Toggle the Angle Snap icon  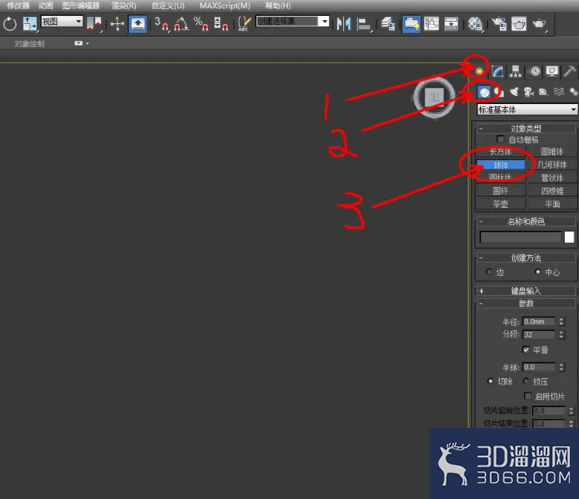[x=181, y=24]
